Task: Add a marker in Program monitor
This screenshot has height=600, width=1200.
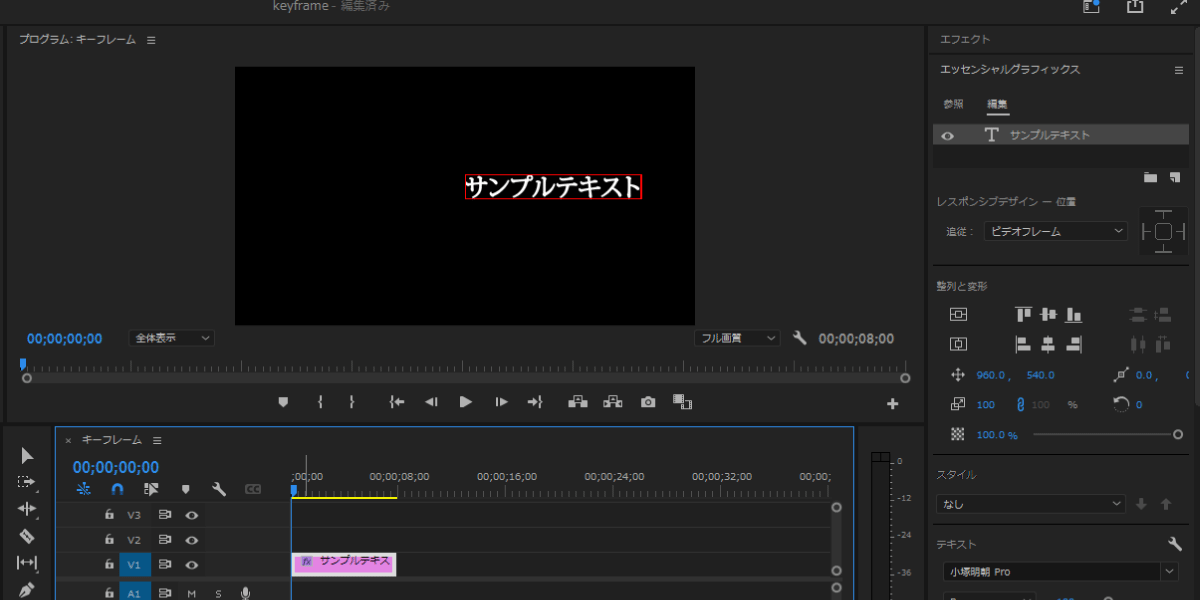Action: click(x=283, y=402)
